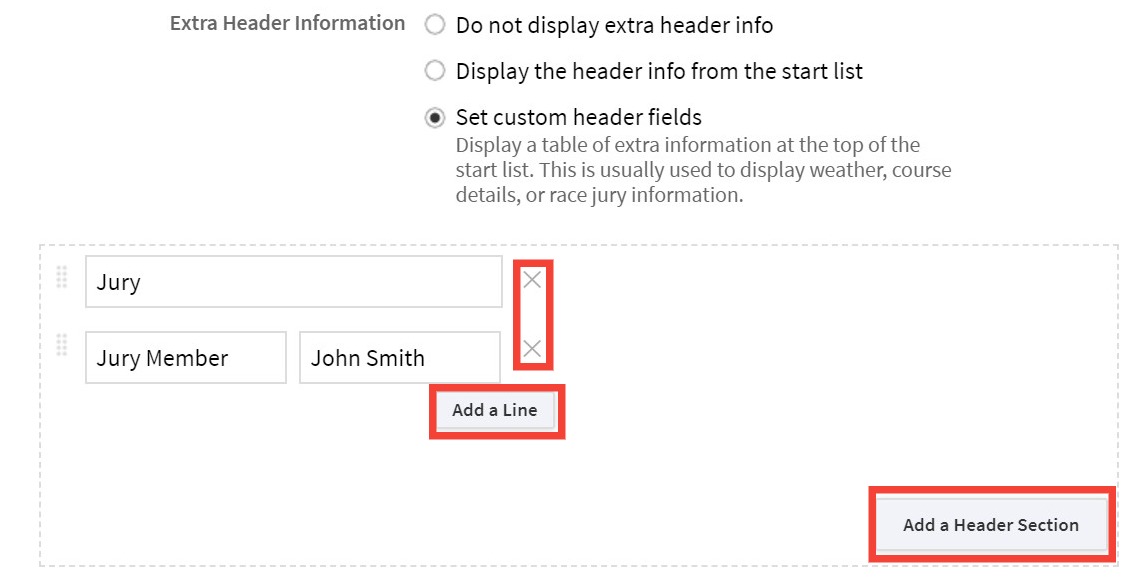
Task: Click inside the Jury text field
Action: pyautogui.click(x=293, y=281)
